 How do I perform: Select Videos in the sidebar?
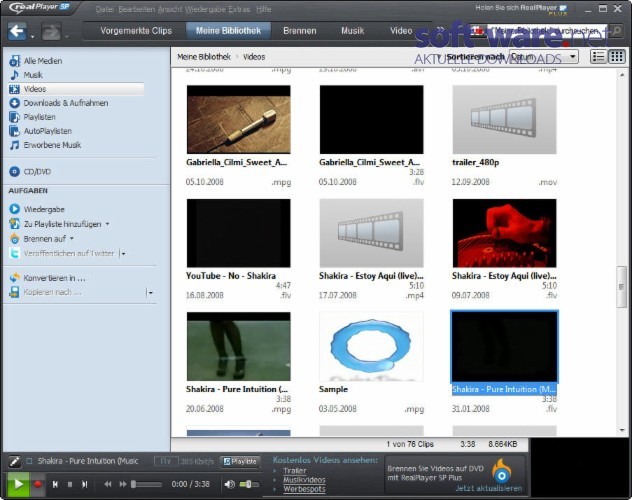pyautogui.click(x=76, y=89)
